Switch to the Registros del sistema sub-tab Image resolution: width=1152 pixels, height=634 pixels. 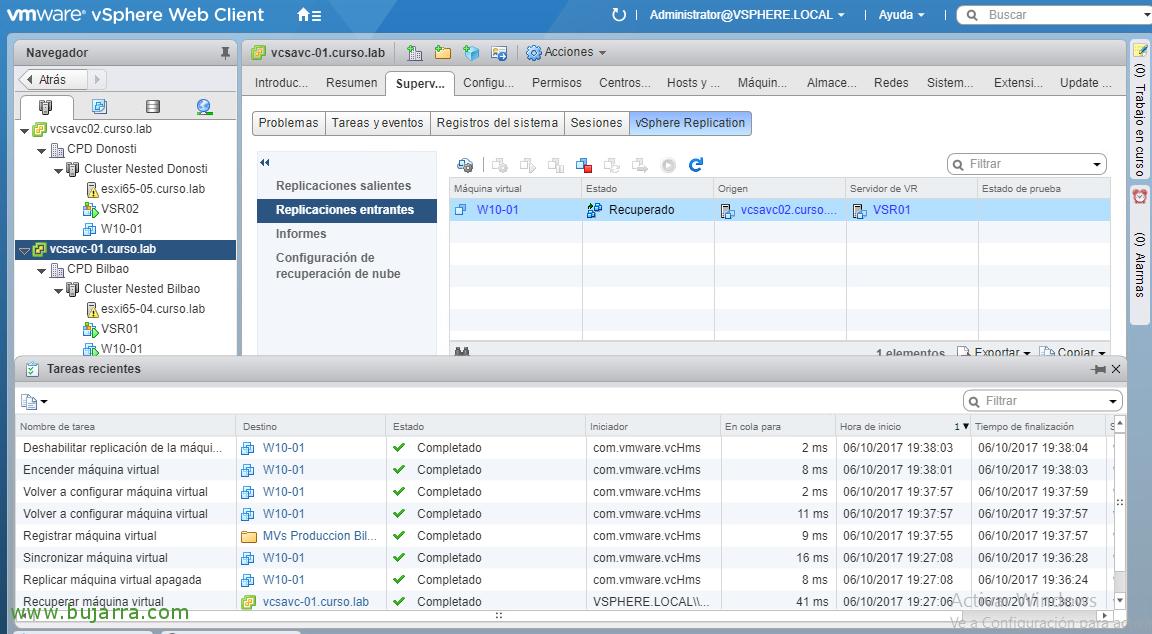click(x=497, y=123)
